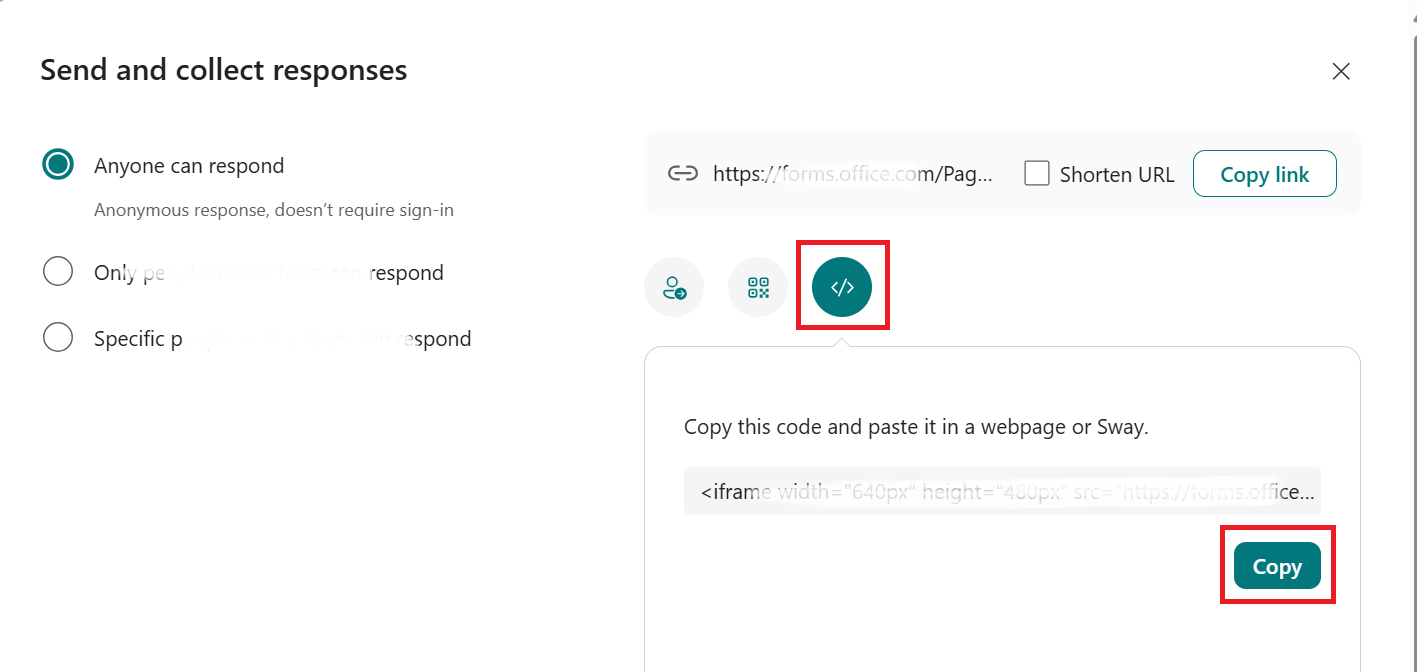The height and width of the screenshot is (672, 1417).
Task: Click the invite contacts sharing icon
Action: point(674,286)
